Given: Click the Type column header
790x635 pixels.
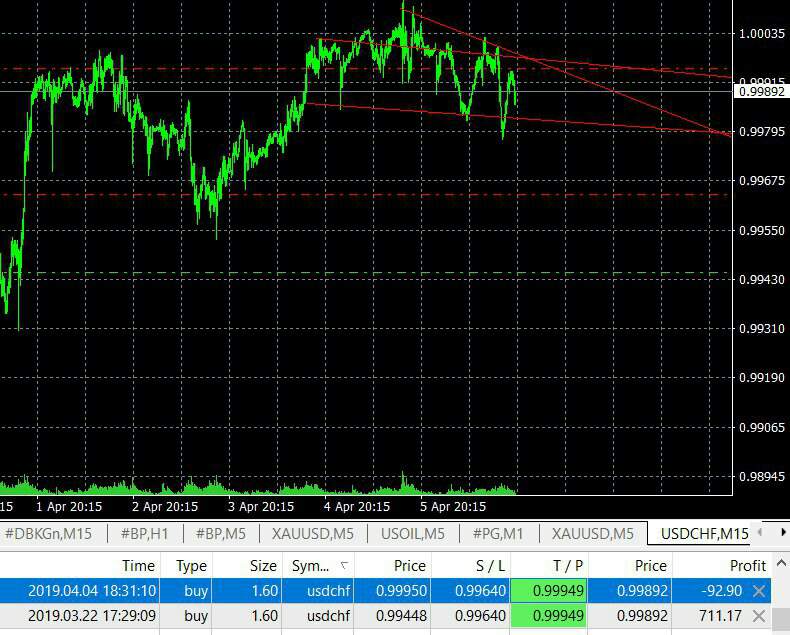Looking at the screenshot, I should pyautogui.click(x=191, y=566).
